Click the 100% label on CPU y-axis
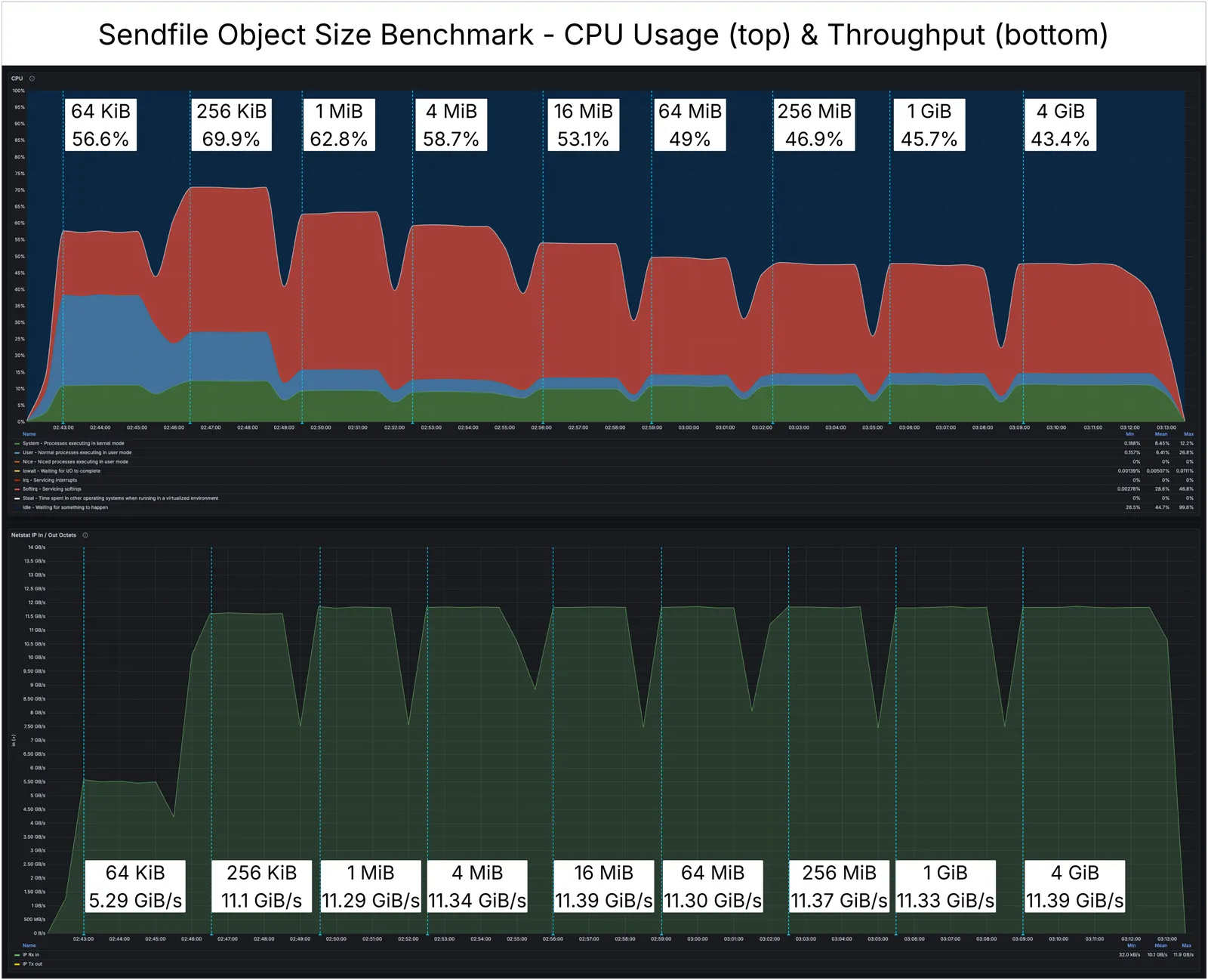 tap(19, 91)
